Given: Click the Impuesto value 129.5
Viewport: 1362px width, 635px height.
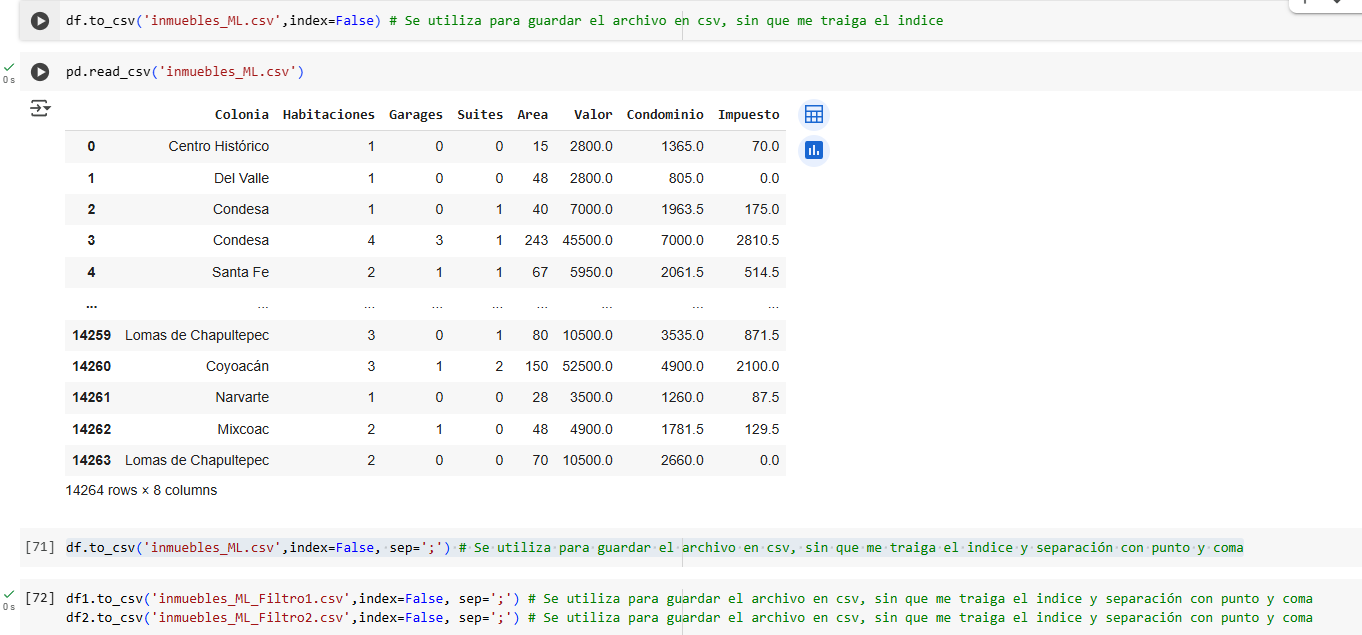Looking at the screenshot, I should (x=762, y=429).
